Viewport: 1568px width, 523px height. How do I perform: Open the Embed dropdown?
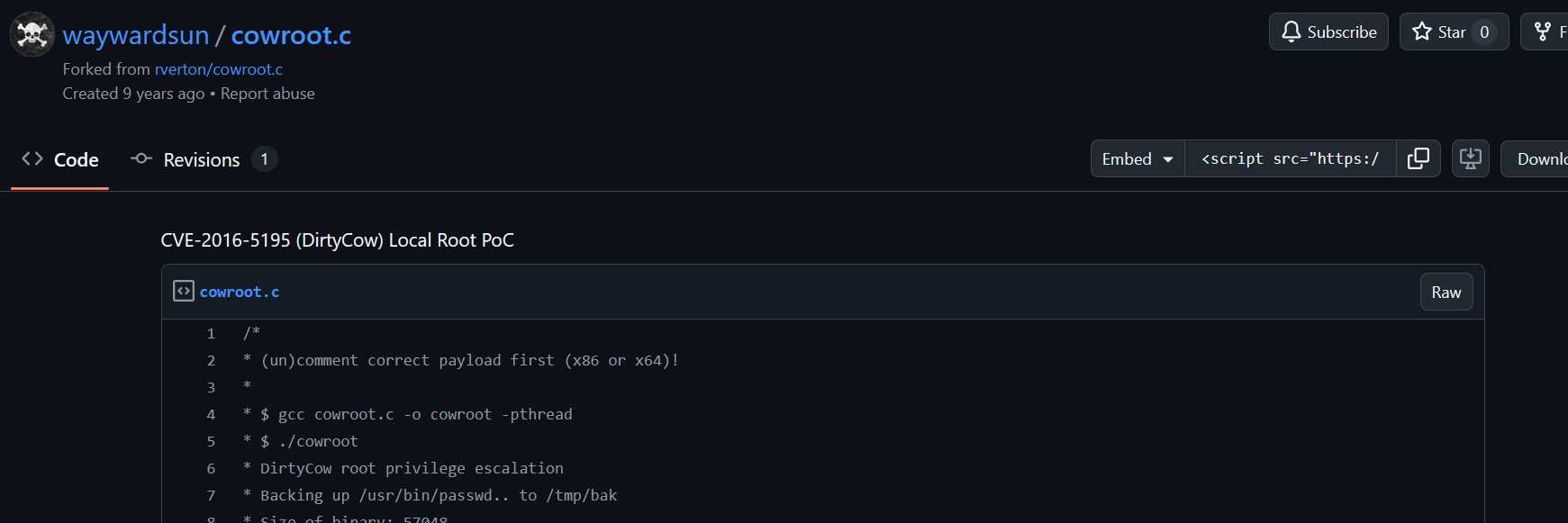tap(1137, 158)
